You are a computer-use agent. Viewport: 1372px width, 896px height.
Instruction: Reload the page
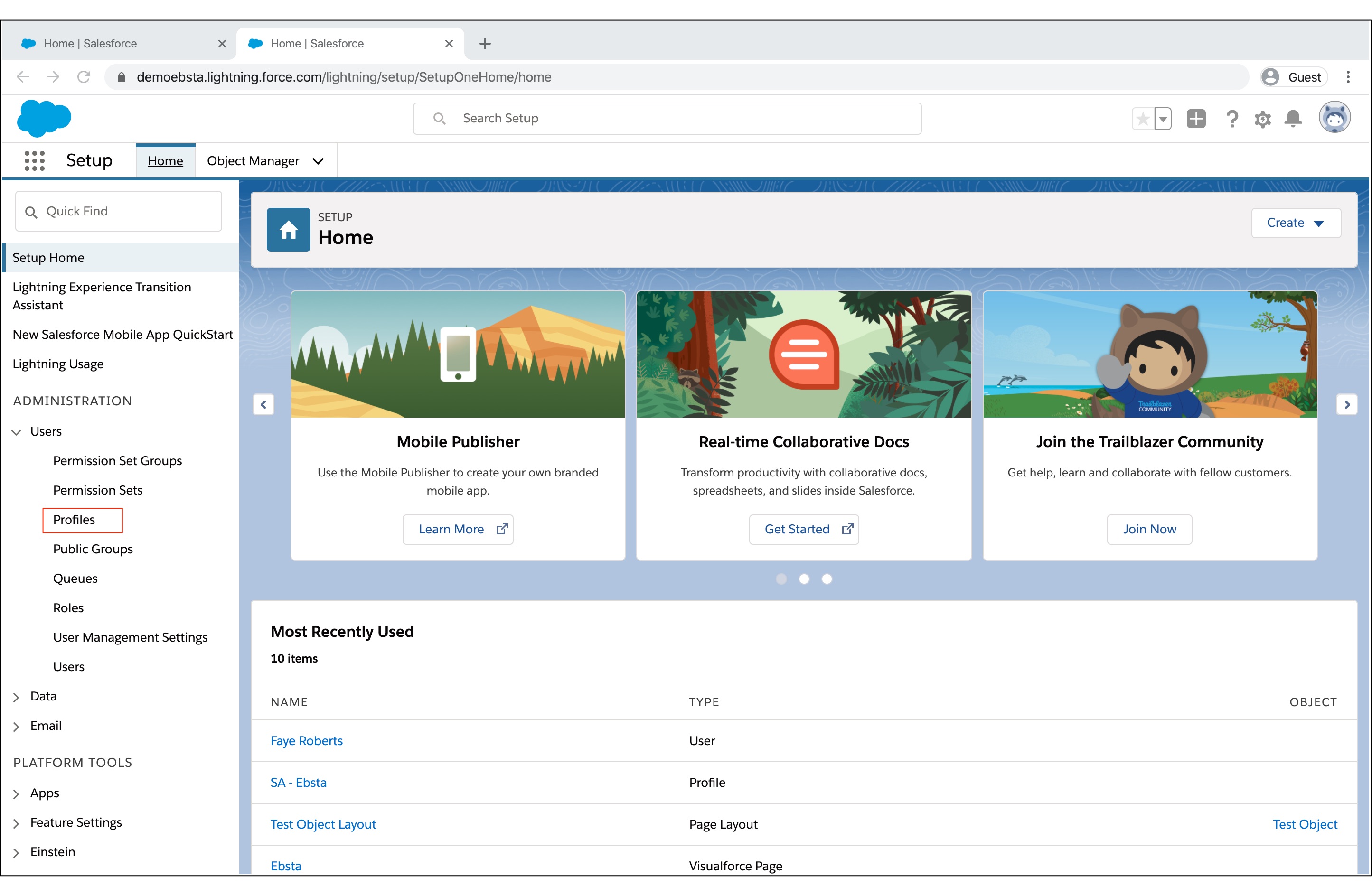(x=84, y=77)
